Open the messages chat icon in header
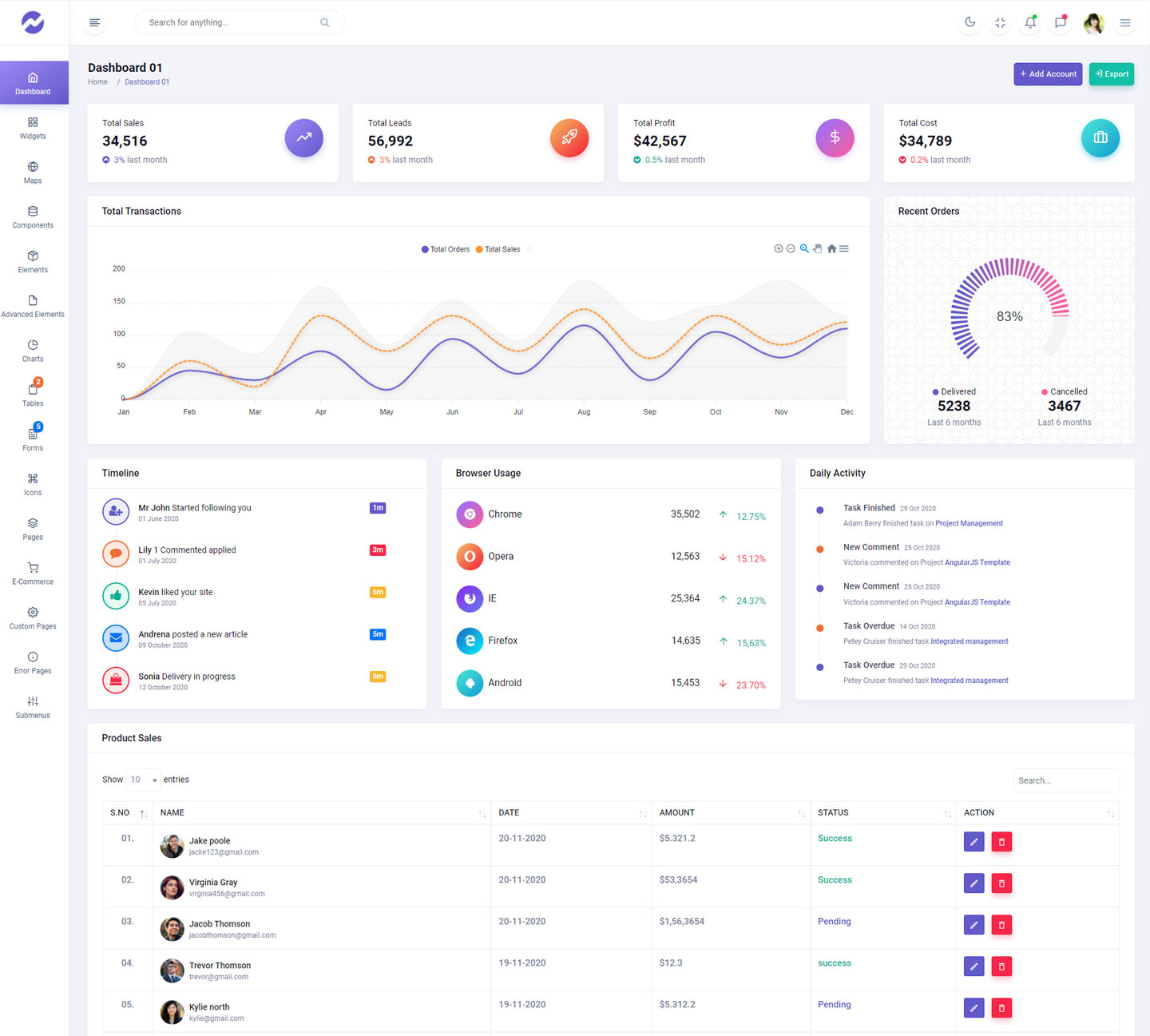The image size is (1150, 1036). [1061, 22]
